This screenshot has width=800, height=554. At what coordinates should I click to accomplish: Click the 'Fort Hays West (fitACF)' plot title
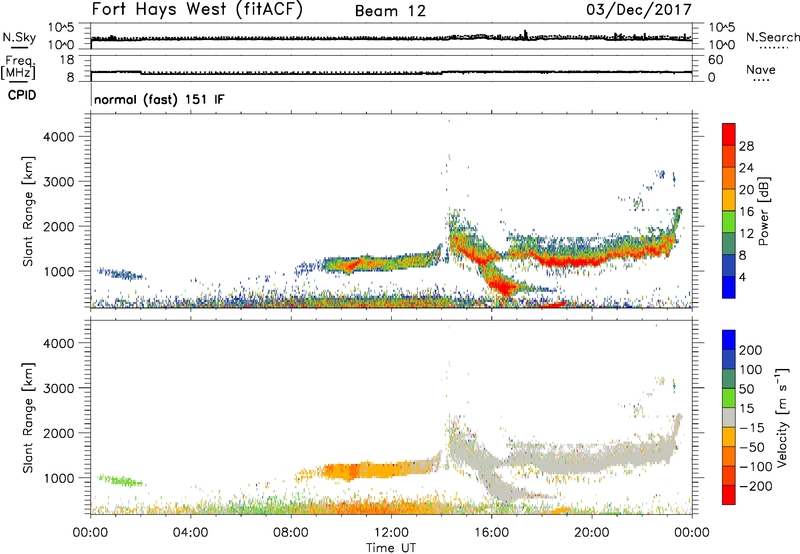pyautogui.click(x=197, y=10)
